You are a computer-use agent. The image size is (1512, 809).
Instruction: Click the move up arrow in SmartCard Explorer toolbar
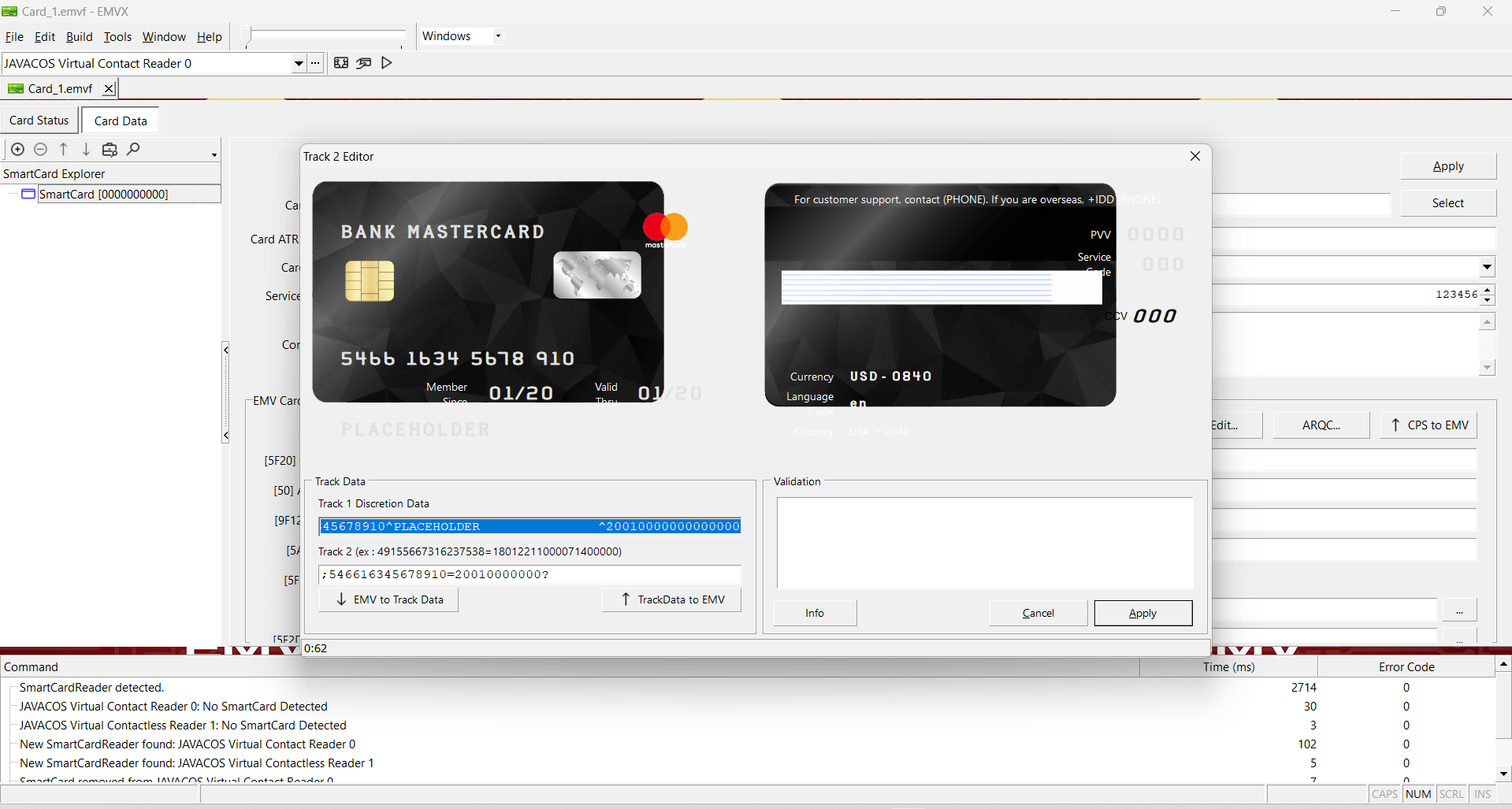click(x=63, y=149)
